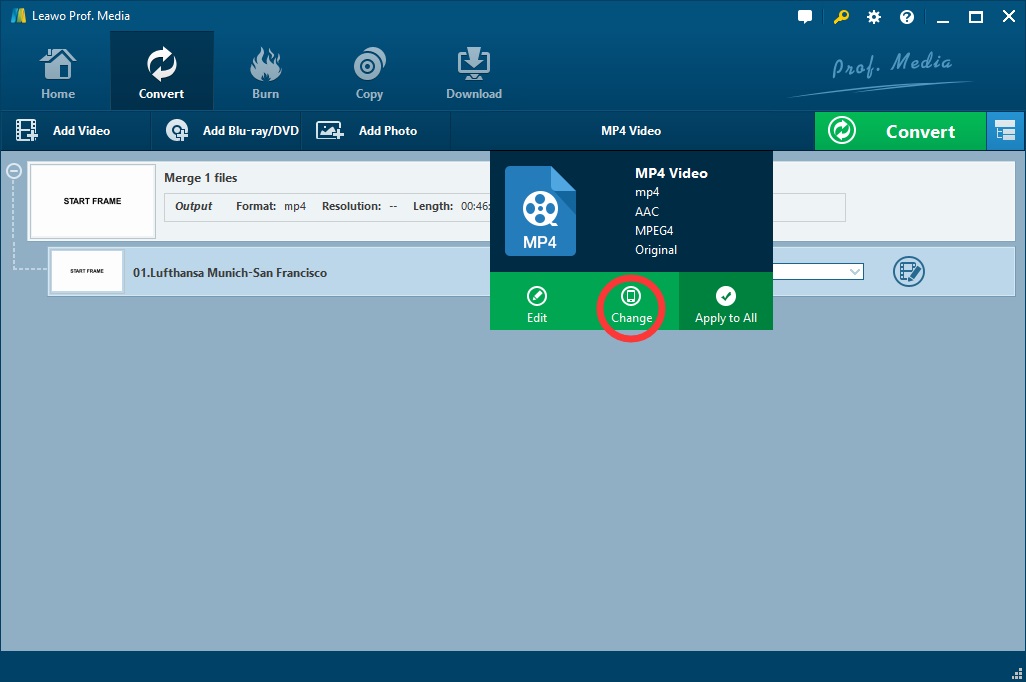Click the Lufthansa video START FRAME thumbnail
The height and width of the screenshot is (682, 1026).
[87, 271]
